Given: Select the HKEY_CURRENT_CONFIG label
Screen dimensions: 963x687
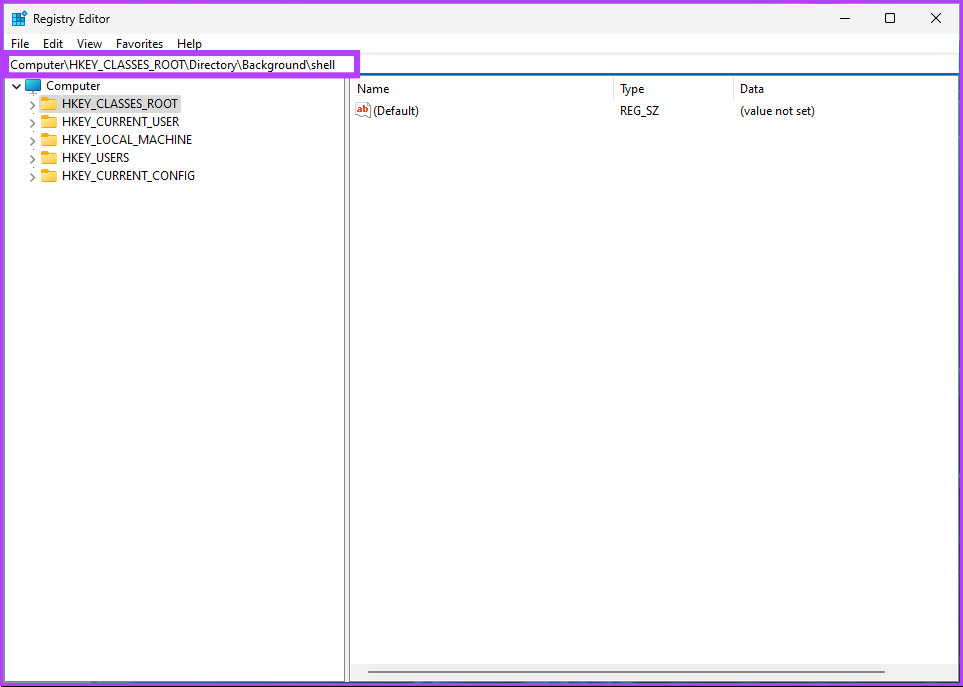Looking at the screenshot, I should (x=128, y=176).
